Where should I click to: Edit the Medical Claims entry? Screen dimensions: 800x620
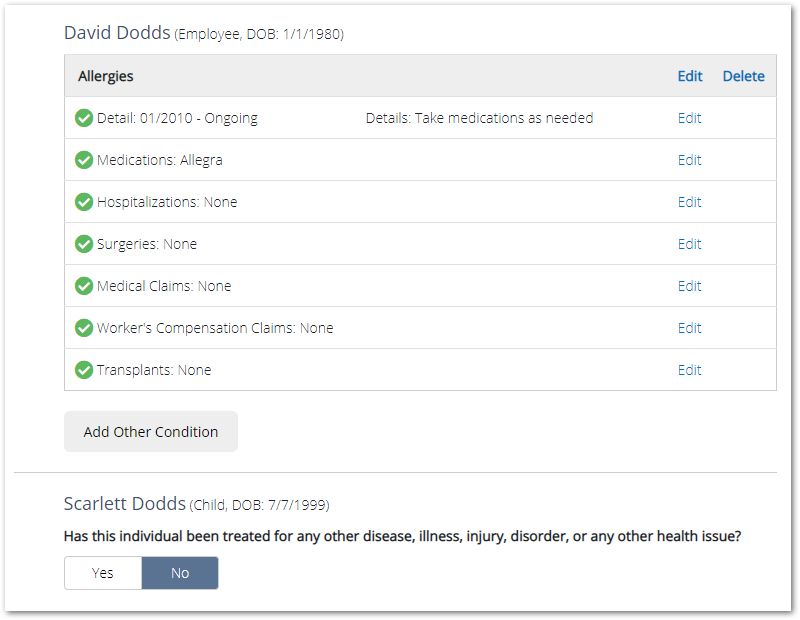[x=689, y=286]
